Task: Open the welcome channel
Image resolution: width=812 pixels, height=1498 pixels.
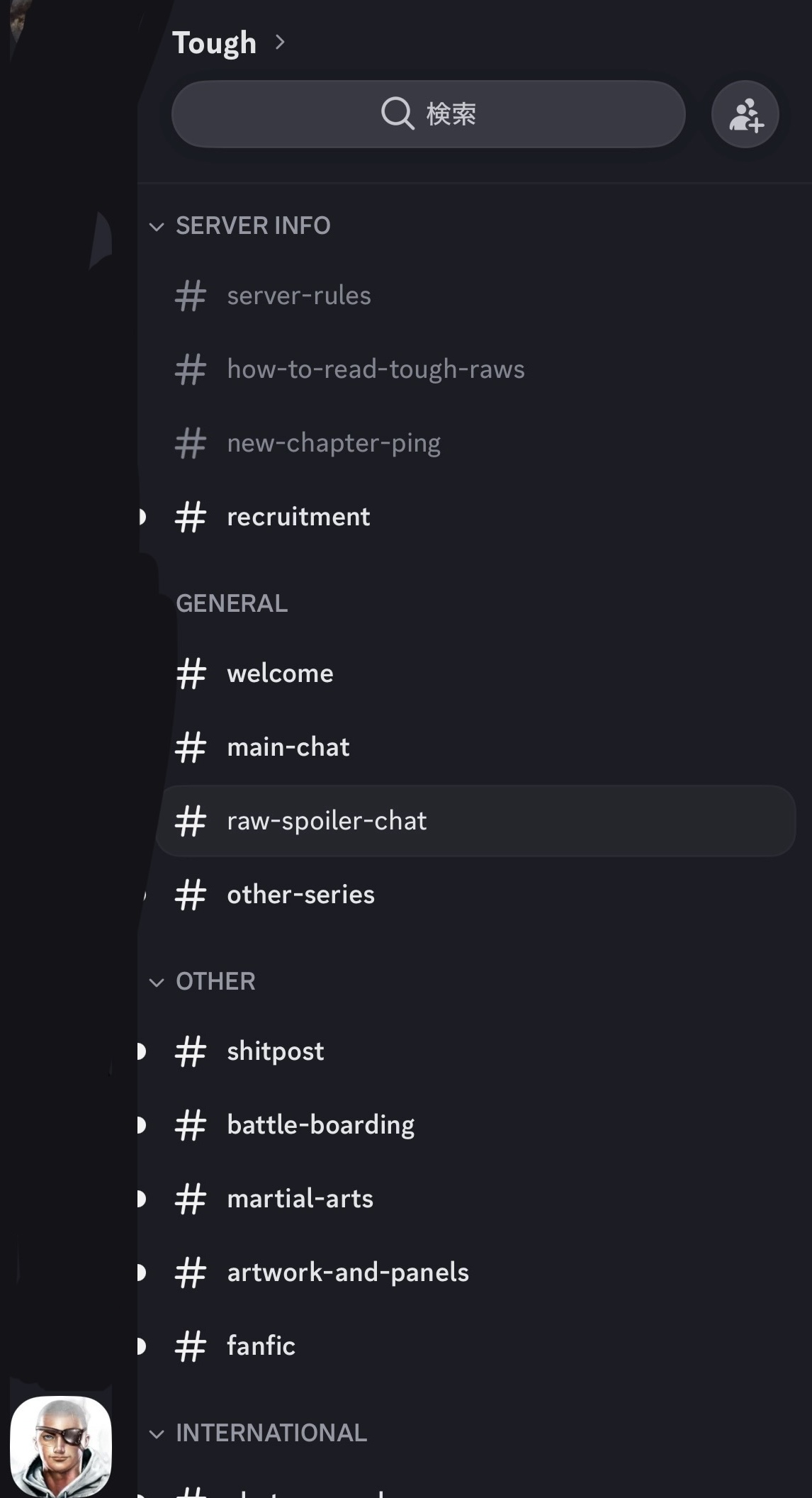Action: click(x=280, y=673)
